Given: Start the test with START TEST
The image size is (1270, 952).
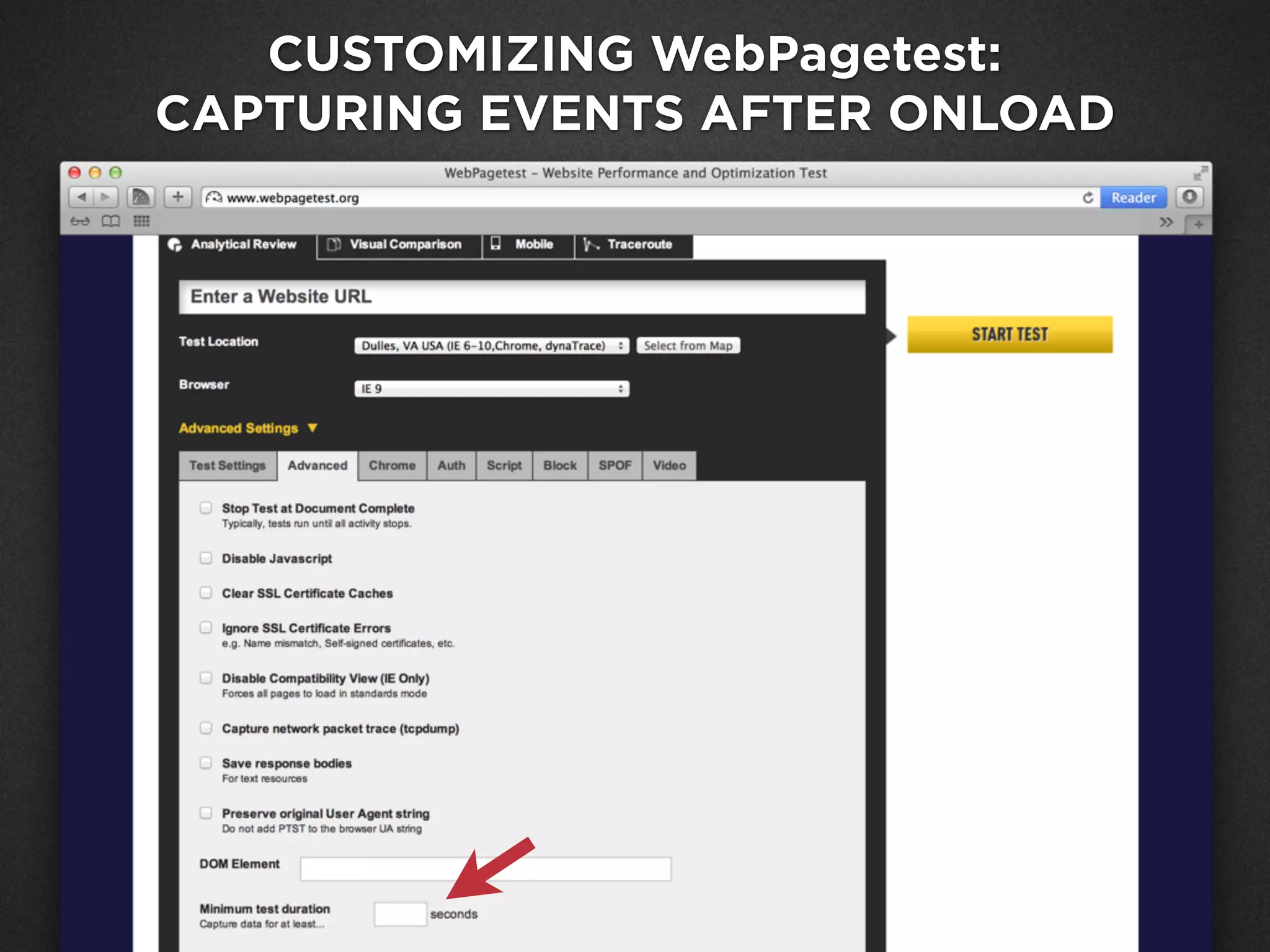Looking at the screenshot, I should pyautogui.click(x=1010, y=335).
